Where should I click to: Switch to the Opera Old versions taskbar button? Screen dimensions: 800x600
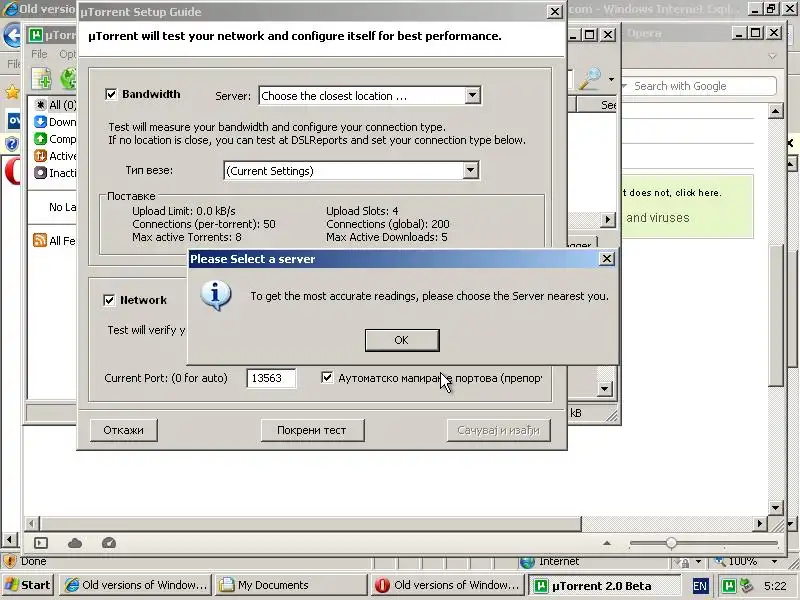447,585
